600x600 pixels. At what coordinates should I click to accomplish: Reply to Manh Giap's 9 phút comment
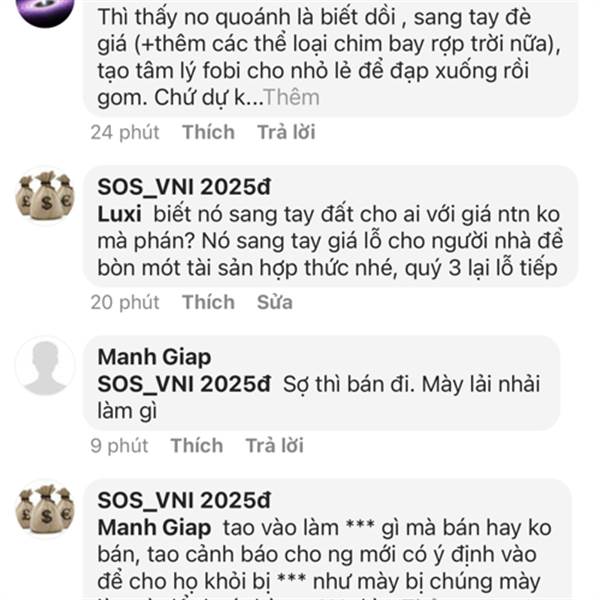[x=274, y=445]
